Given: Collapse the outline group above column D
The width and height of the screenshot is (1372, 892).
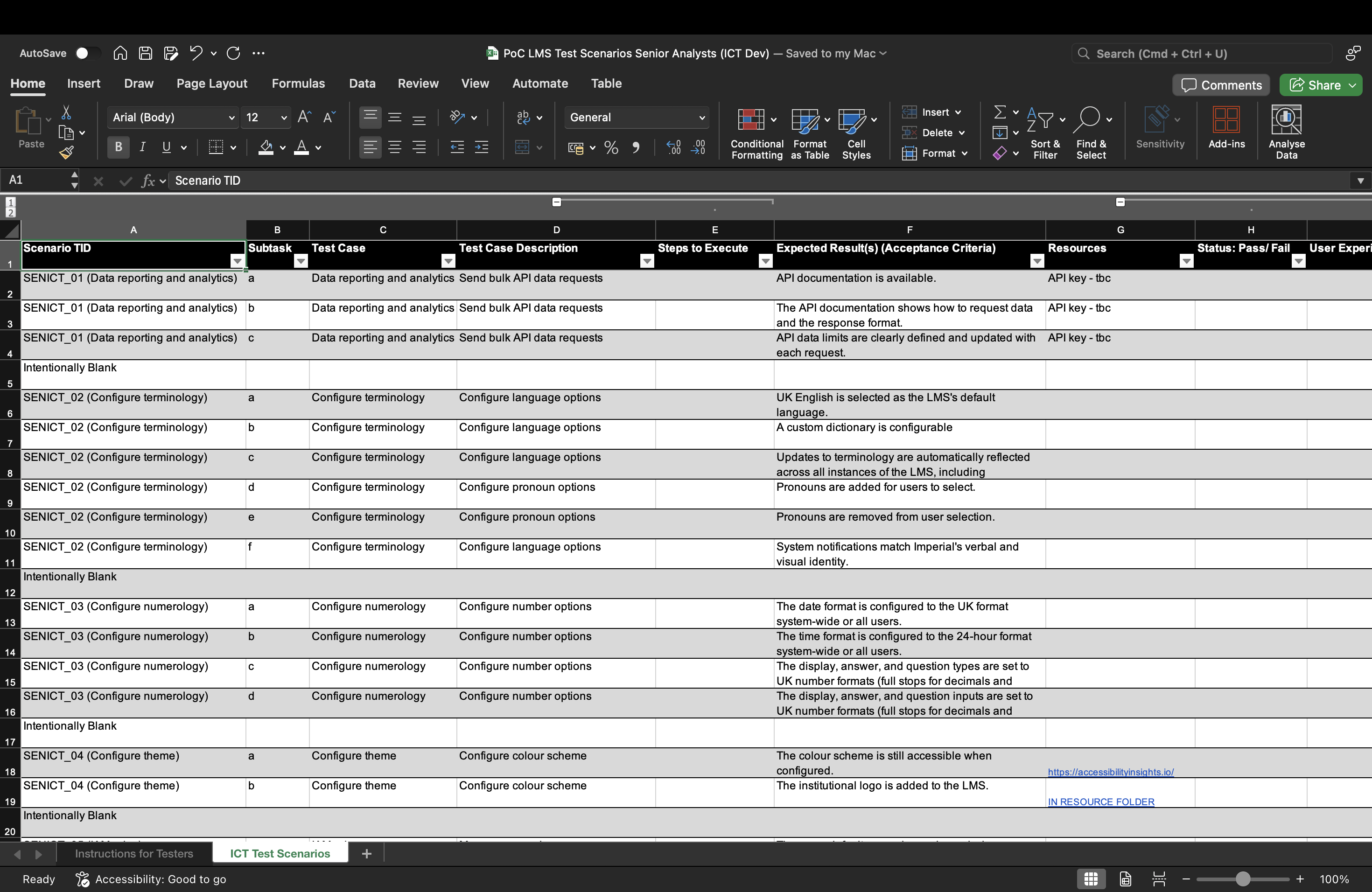Looking at the screenshot, I should tap(556, 202).
